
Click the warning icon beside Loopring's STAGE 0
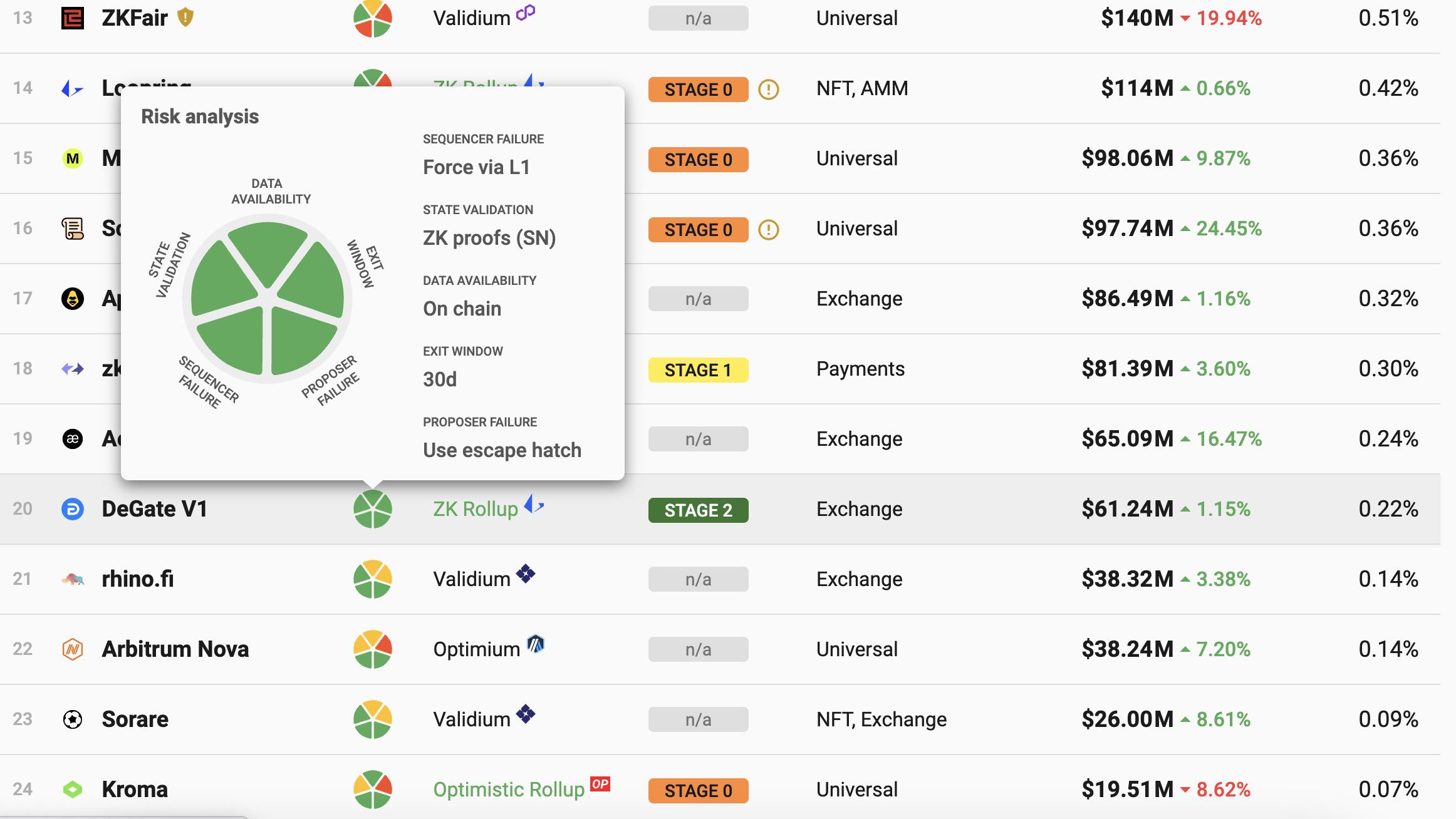tap(769, 90)
